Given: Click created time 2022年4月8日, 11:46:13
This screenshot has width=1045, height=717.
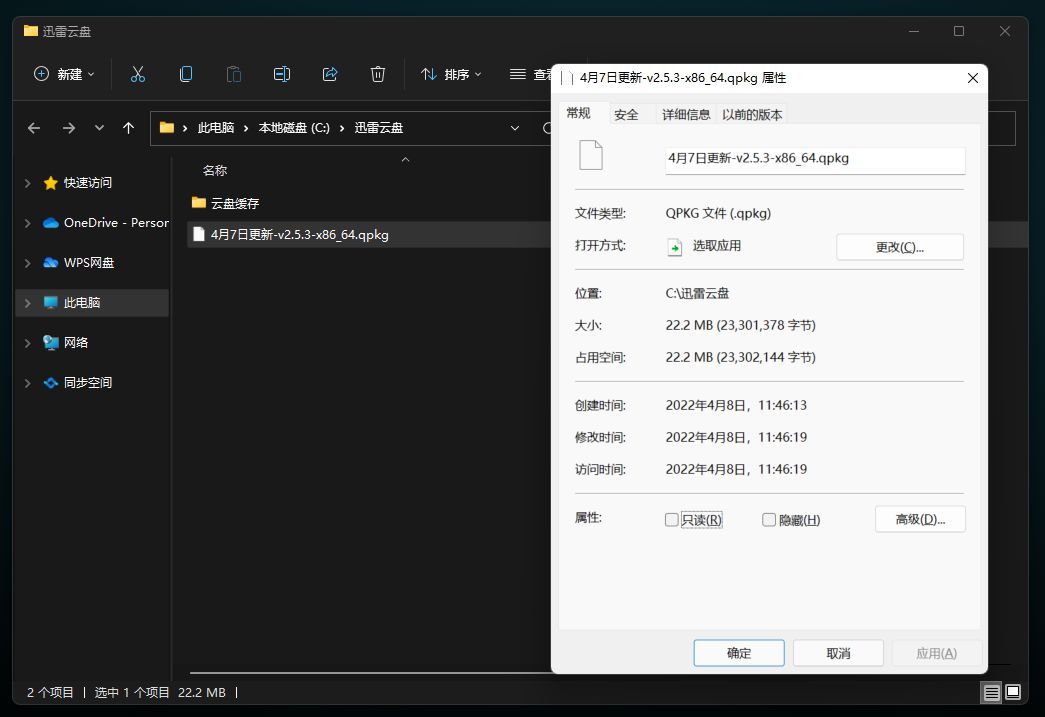Looking at the screenshot, I should coord(736,405).
